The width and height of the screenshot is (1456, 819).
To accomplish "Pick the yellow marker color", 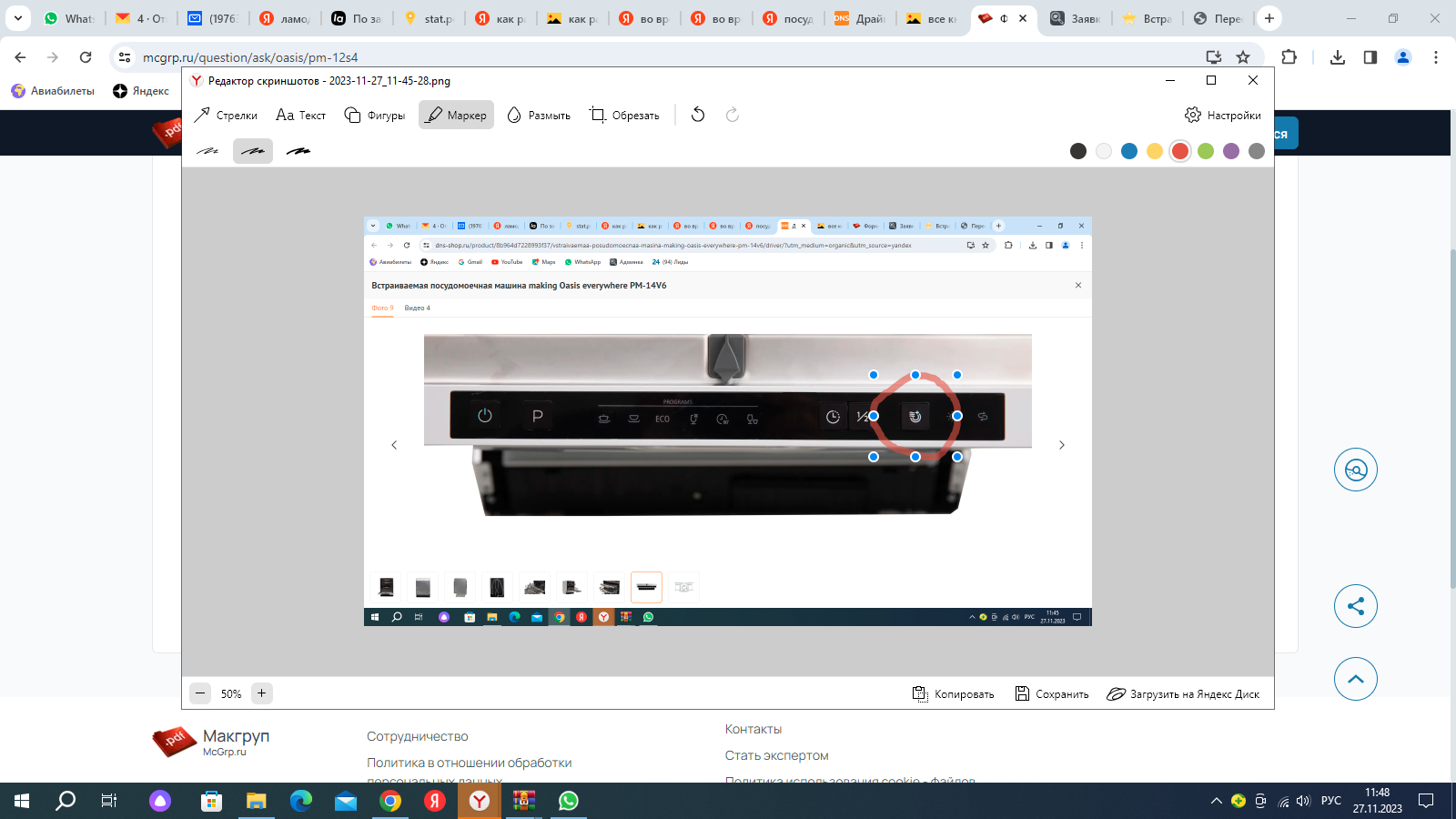I will point(1155,151).
